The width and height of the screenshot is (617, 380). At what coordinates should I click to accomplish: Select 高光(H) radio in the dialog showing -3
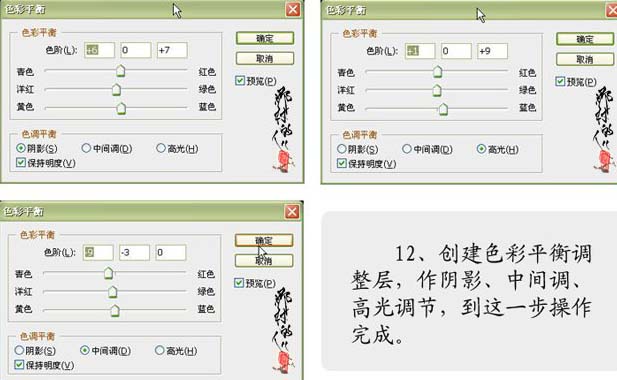(159, 350)
